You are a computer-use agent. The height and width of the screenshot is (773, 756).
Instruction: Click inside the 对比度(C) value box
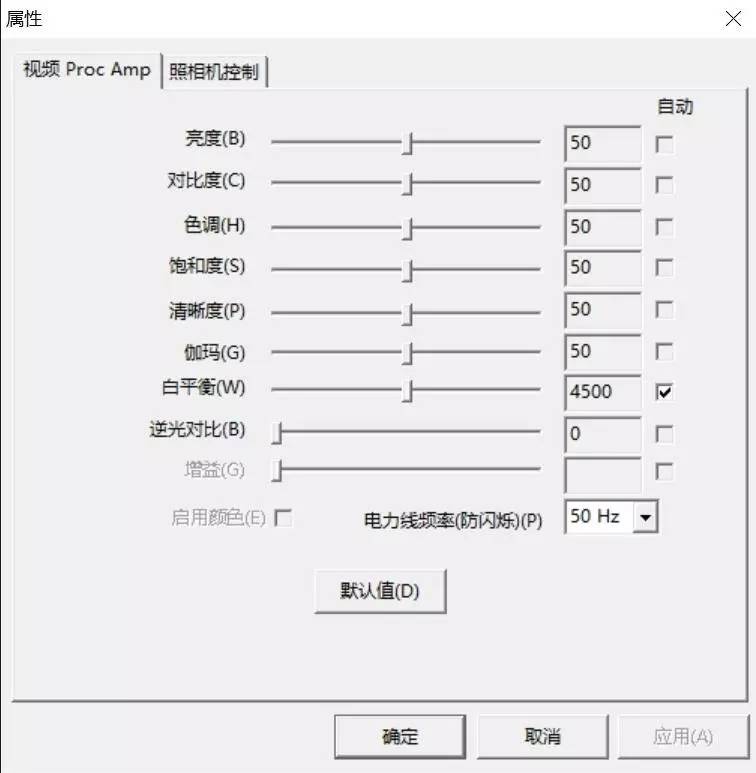click(603, 185)
